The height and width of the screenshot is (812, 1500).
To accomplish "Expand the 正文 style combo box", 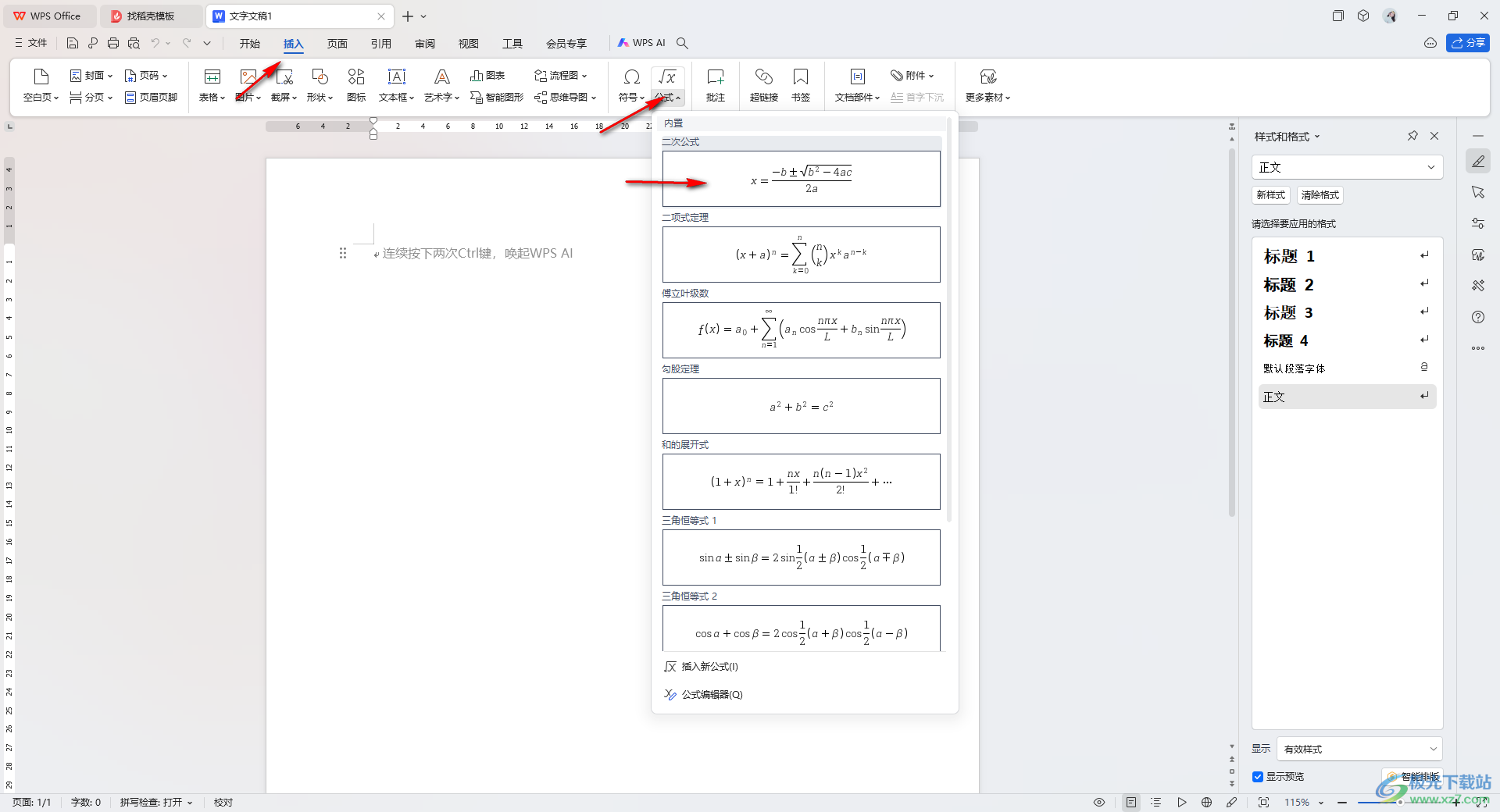I will click(x=1347, y=167).
